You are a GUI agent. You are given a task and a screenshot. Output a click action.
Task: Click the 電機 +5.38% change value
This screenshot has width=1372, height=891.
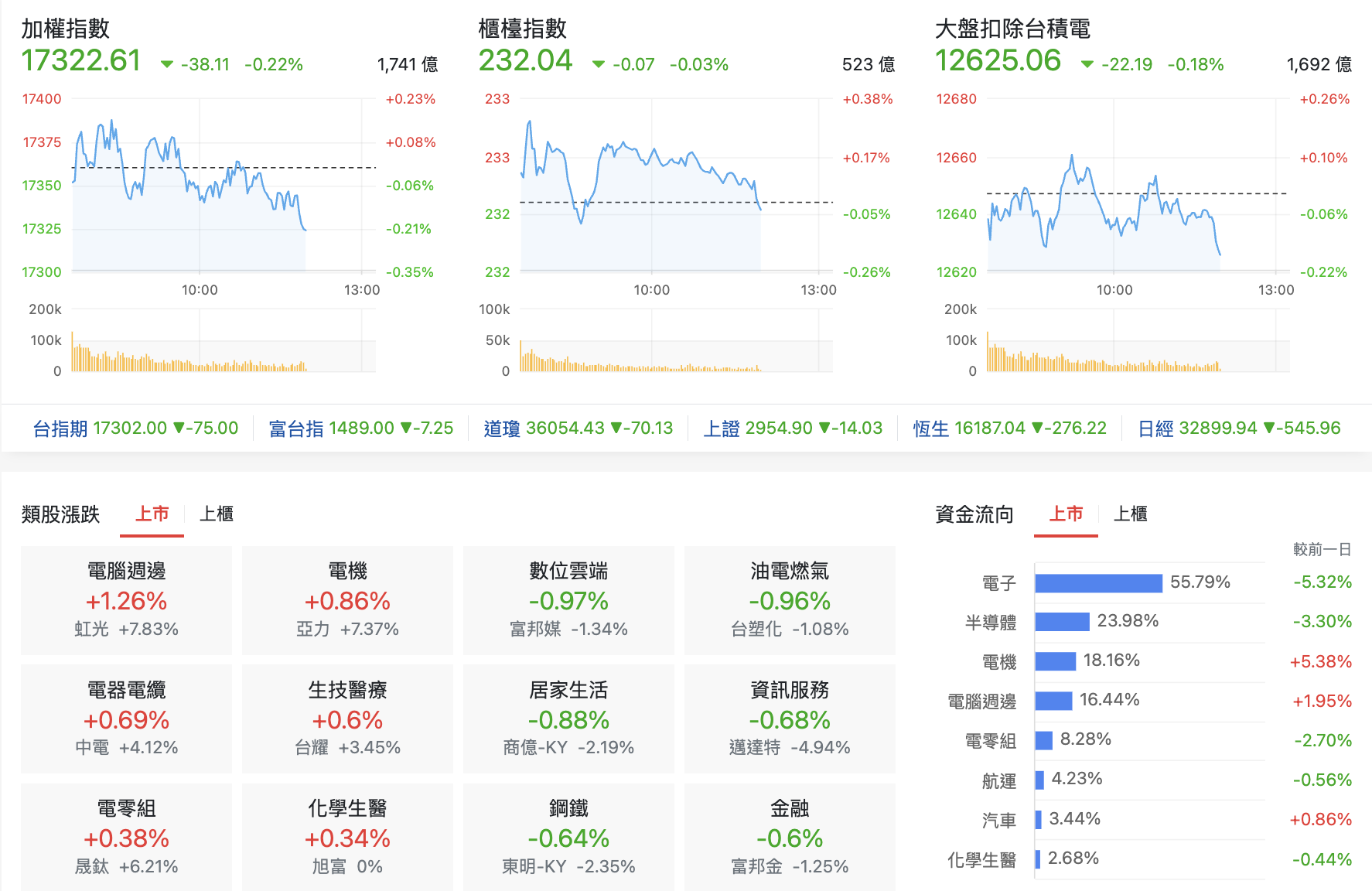(1320, 661)
